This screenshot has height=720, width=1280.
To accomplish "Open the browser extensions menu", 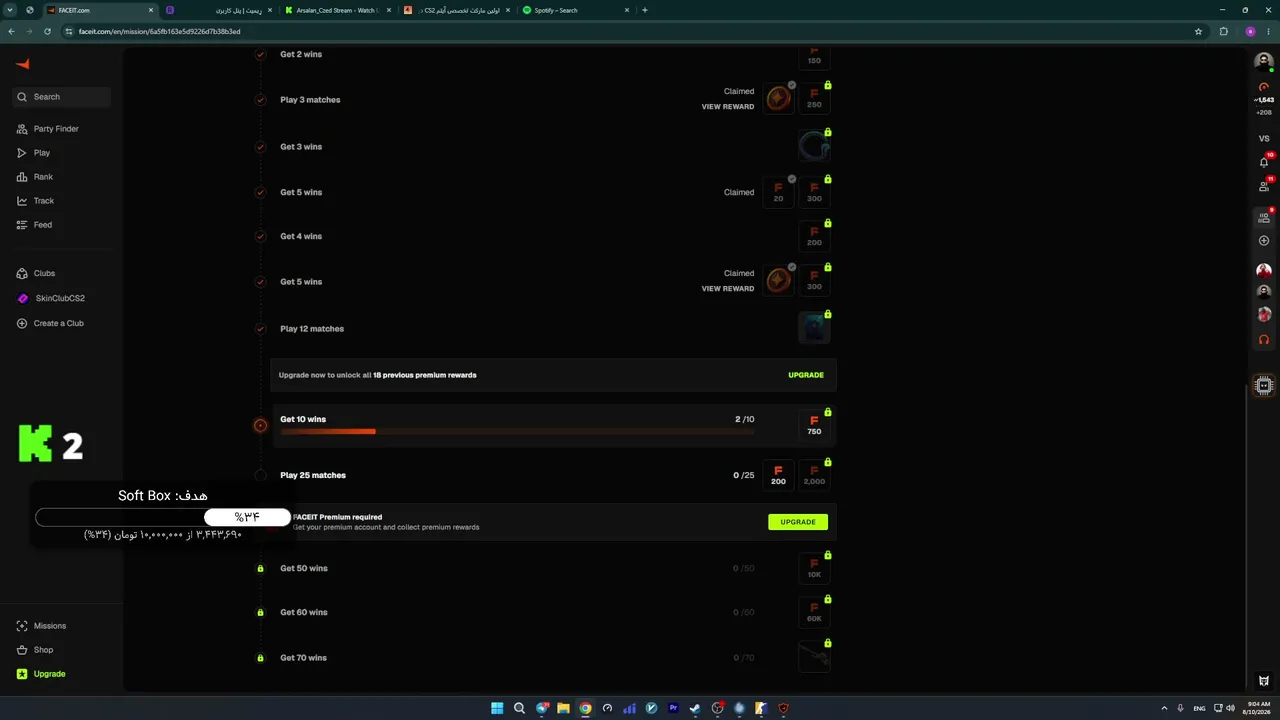I will (1223, 31).
